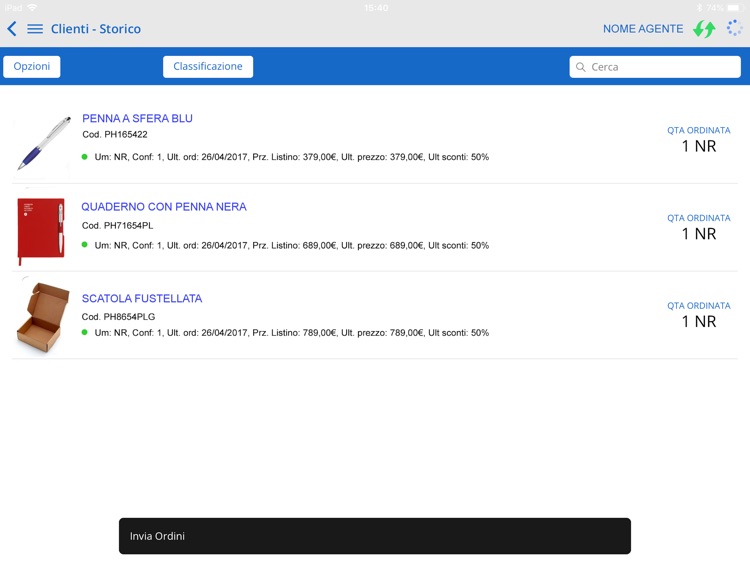Open the Classificazione filter
Screen dimensions: 750x562
coord(208,66)
